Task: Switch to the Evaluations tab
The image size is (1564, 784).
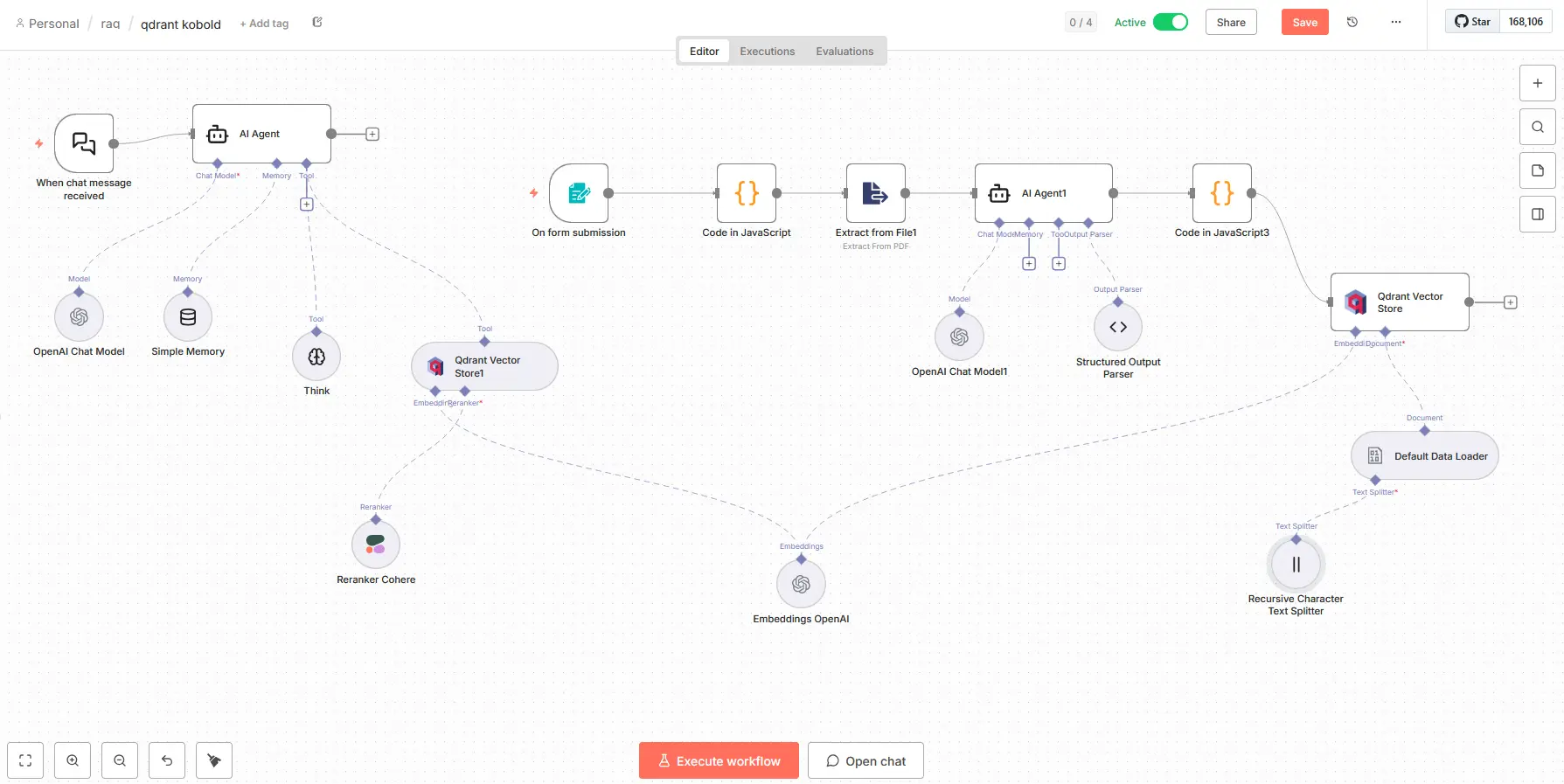Action: pyautogui.click(x=845, y=52)
